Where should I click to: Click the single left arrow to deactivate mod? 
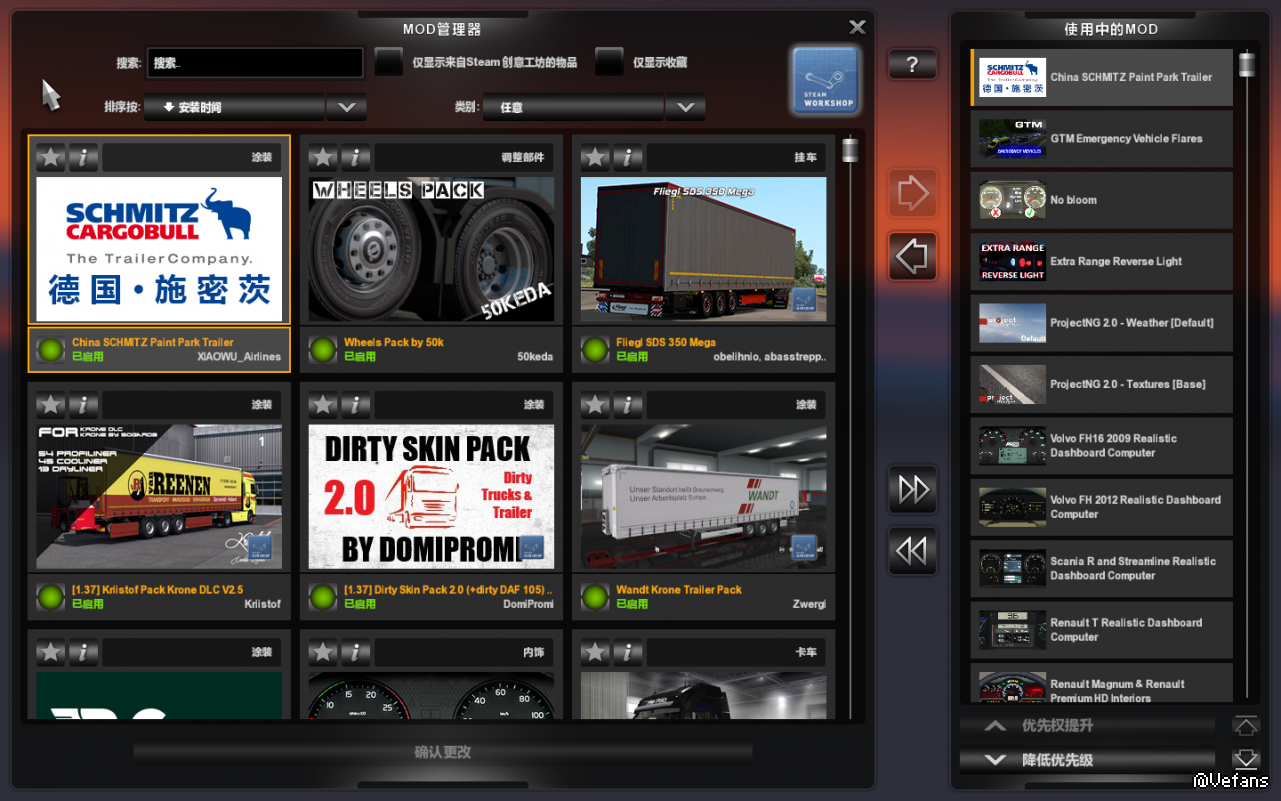(x=912, y=257)
